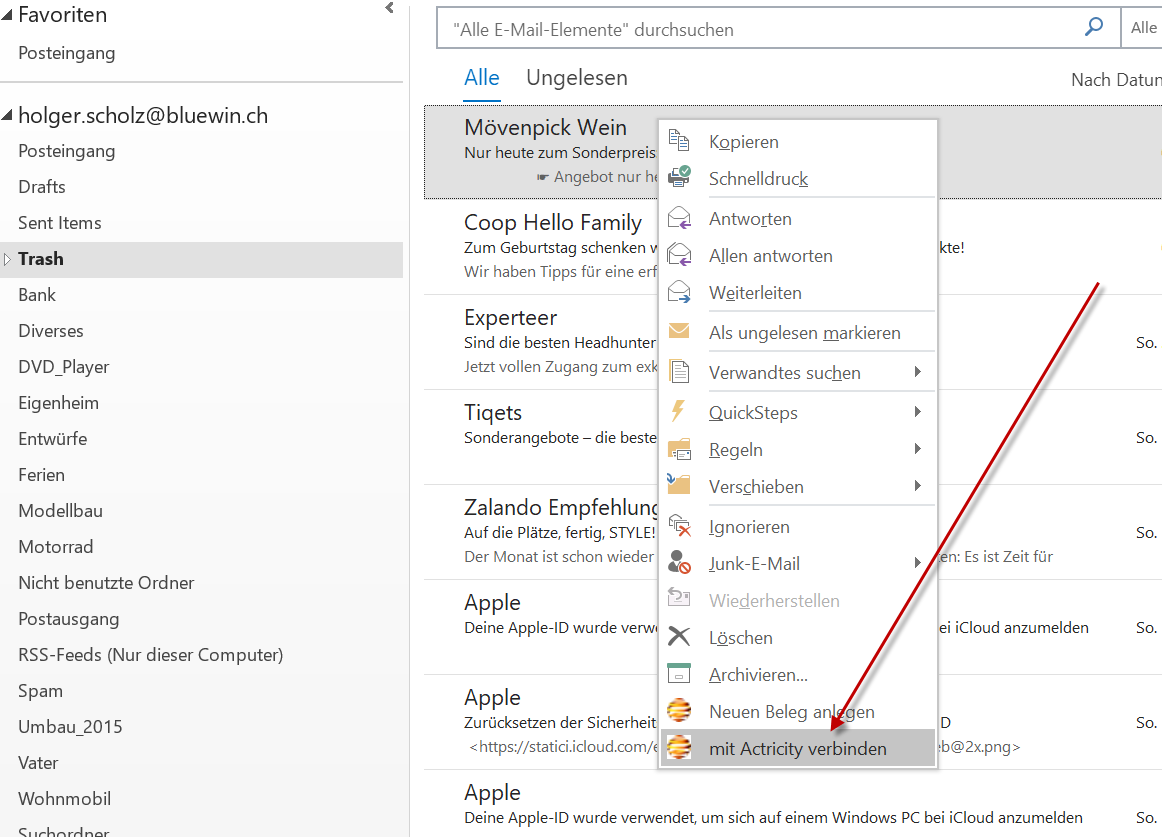Click the Löschen X icon
This screenshot has width=1162, height=837.
pos(679,637)
